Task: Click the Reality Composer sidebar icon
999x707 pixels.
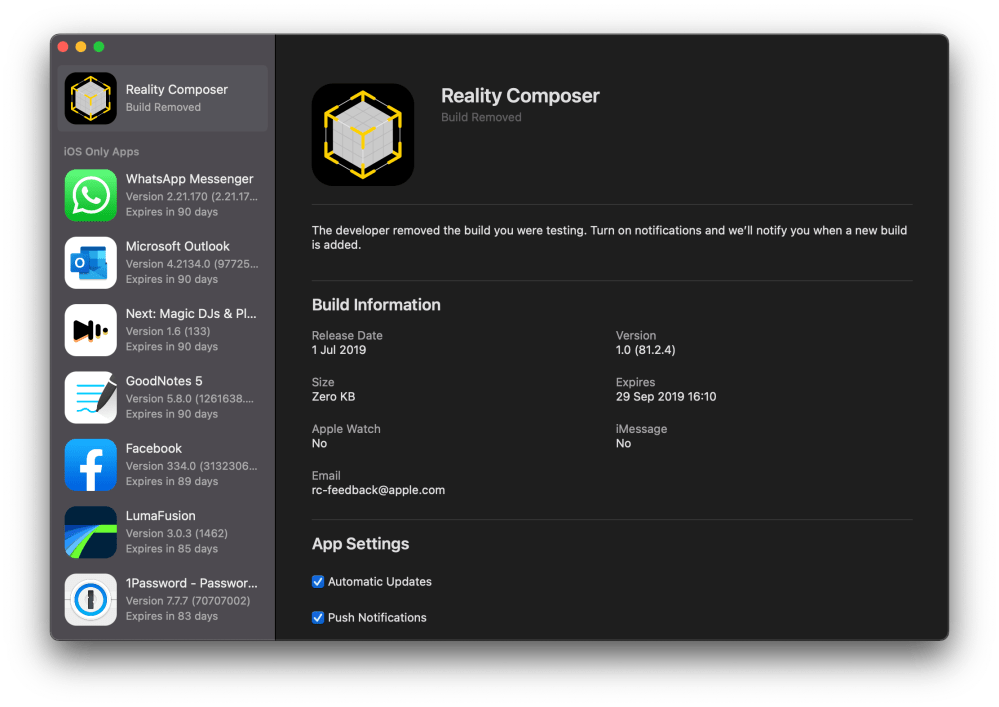Action: coord(91,98)
